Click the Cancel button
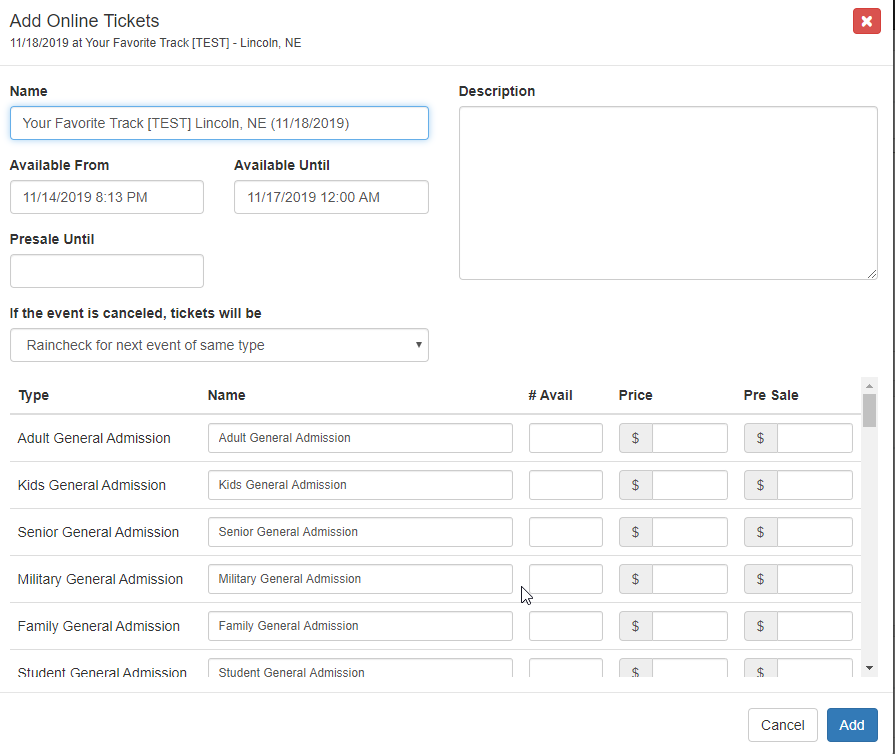The image size is (895, 754). pos(782,725)
